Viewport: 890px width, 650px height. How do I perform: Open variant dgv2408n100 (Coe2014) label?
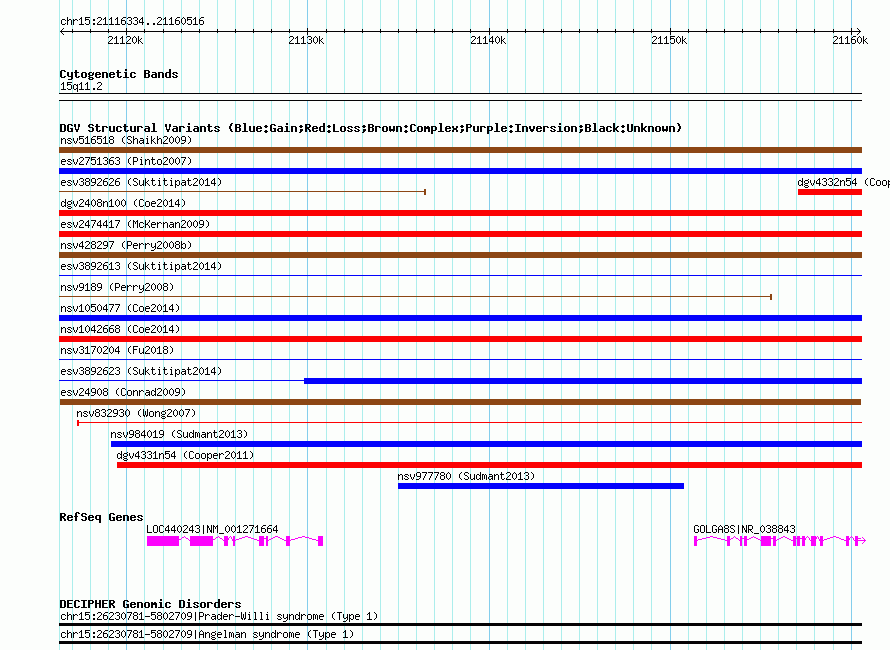click(x=123, y=203)
